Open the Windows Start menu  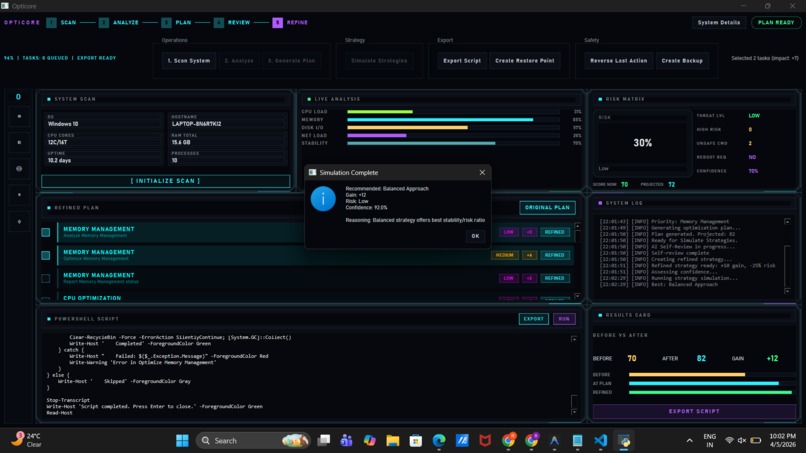[182, 441]
